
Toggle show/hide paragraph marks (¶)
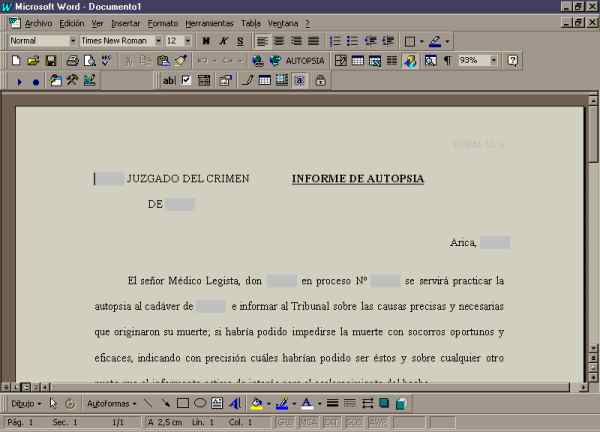click(x=446, y=61)
